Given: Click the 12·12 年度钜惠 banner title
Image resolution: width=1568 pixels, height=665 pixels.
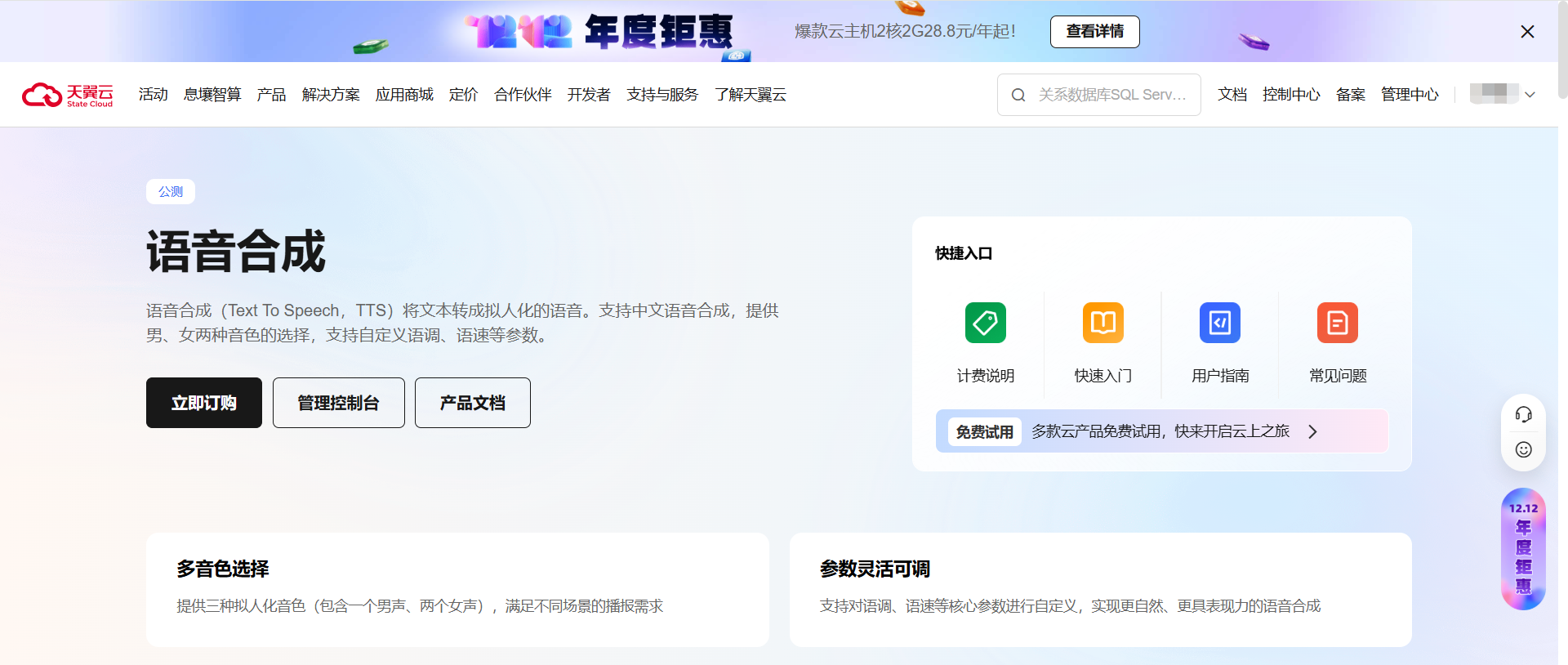Looking at the screenshot, I should 600,32.
